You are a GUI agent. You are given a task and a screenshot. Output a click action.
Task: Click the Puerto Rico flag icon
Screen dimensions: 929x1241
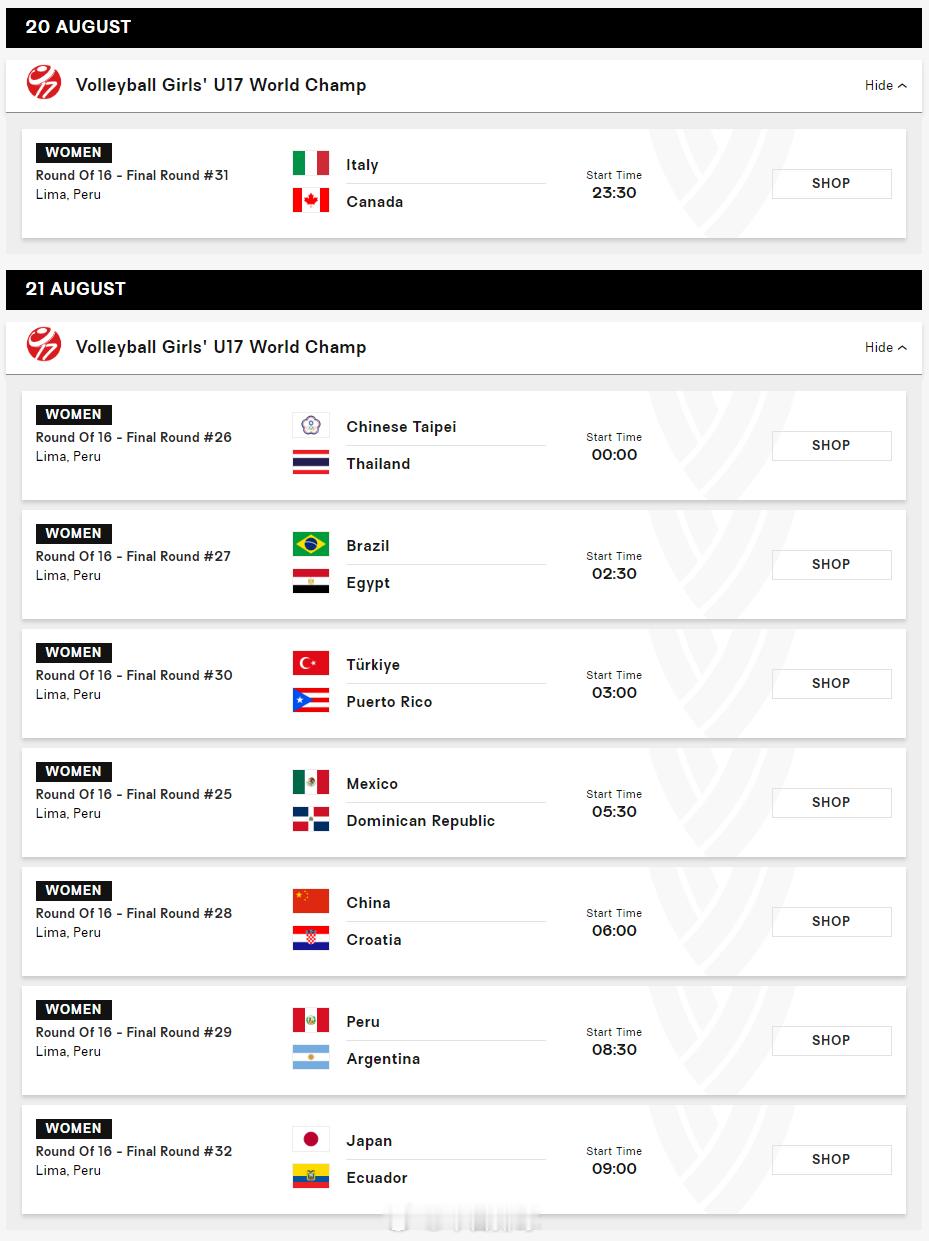[x=310, y=700]
